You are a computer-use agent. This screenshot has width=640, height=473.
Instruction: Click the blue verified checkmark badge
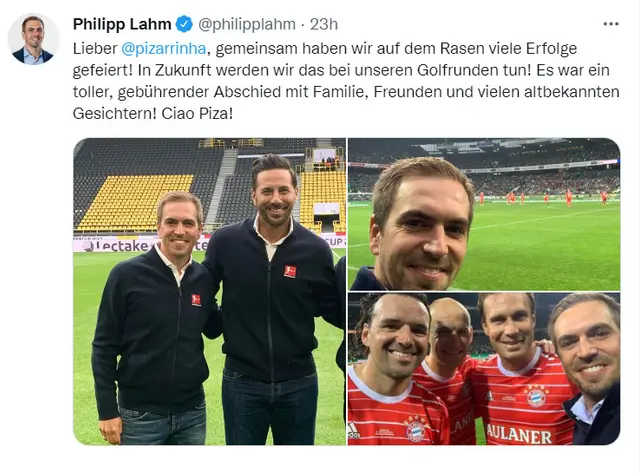184,24
